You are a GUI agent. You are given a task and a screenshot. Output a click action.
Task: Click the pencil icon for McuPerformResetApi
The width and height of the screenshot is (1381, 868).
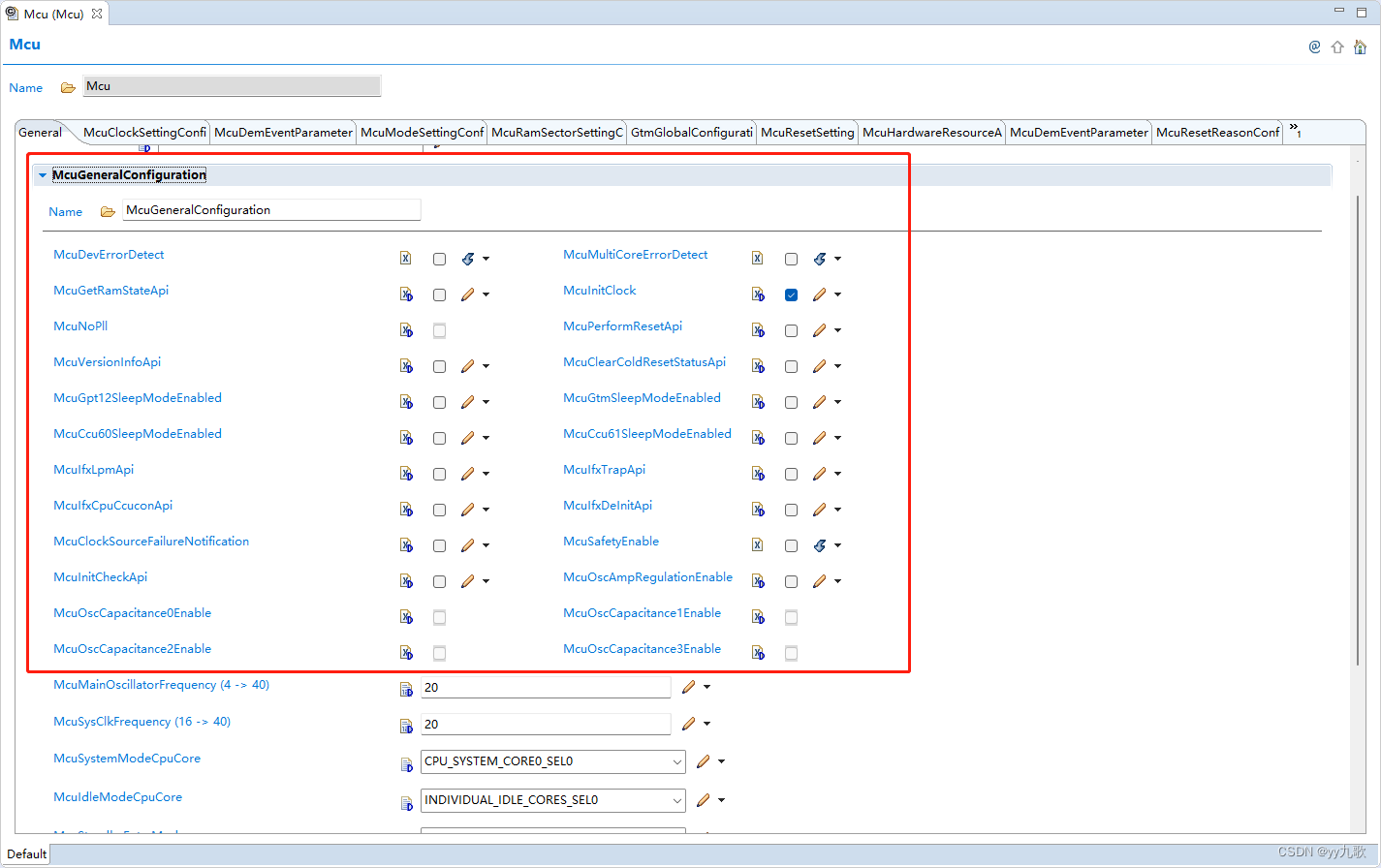(x=820, y=330)
